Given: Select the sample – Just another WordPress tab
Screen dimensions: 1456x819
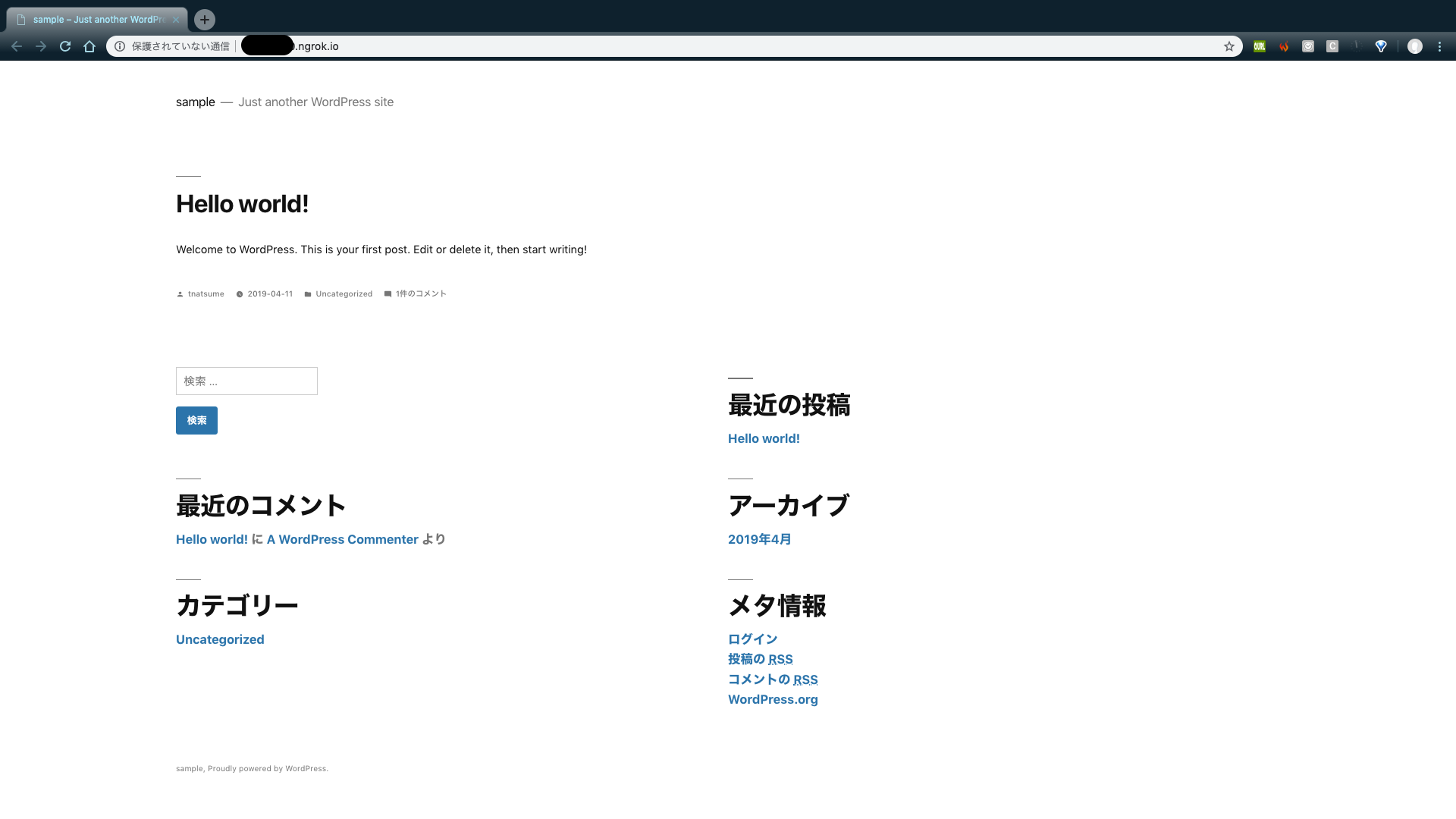Looking at the screenshot, I should (x=97, y=20).
